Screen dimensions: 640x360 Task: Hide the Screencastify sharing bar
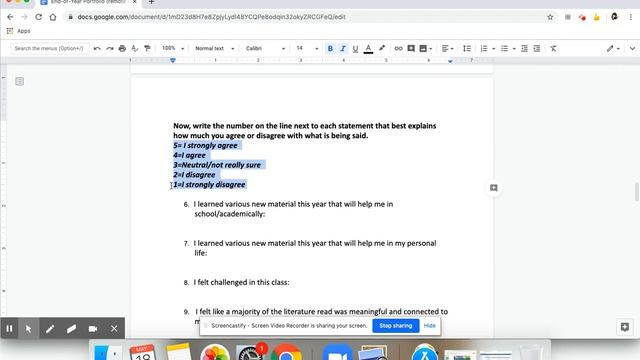429,326
